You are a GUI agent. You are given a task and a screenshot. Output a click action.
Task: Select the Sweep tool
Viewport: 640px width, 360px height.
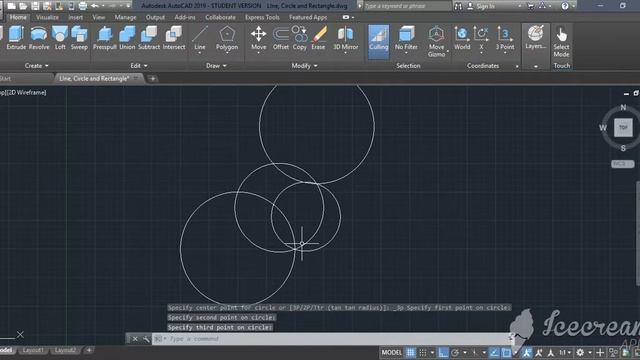79,38
